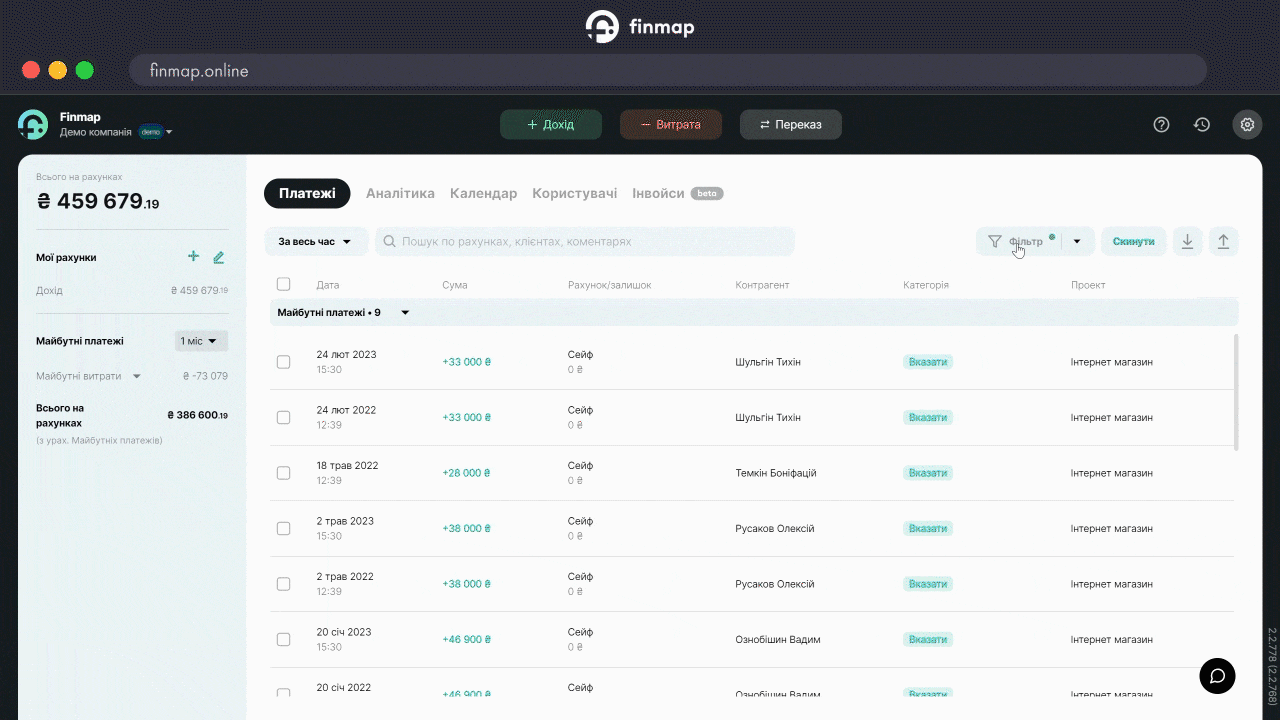Check the 20 січ 2023 payment row
The image size is (1280, 720).
point(283,639)
